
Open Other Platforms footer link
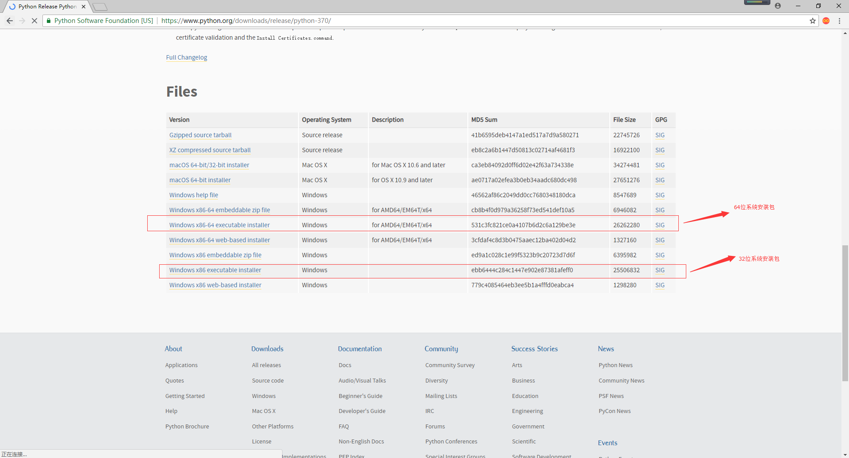tap(272, 427)
